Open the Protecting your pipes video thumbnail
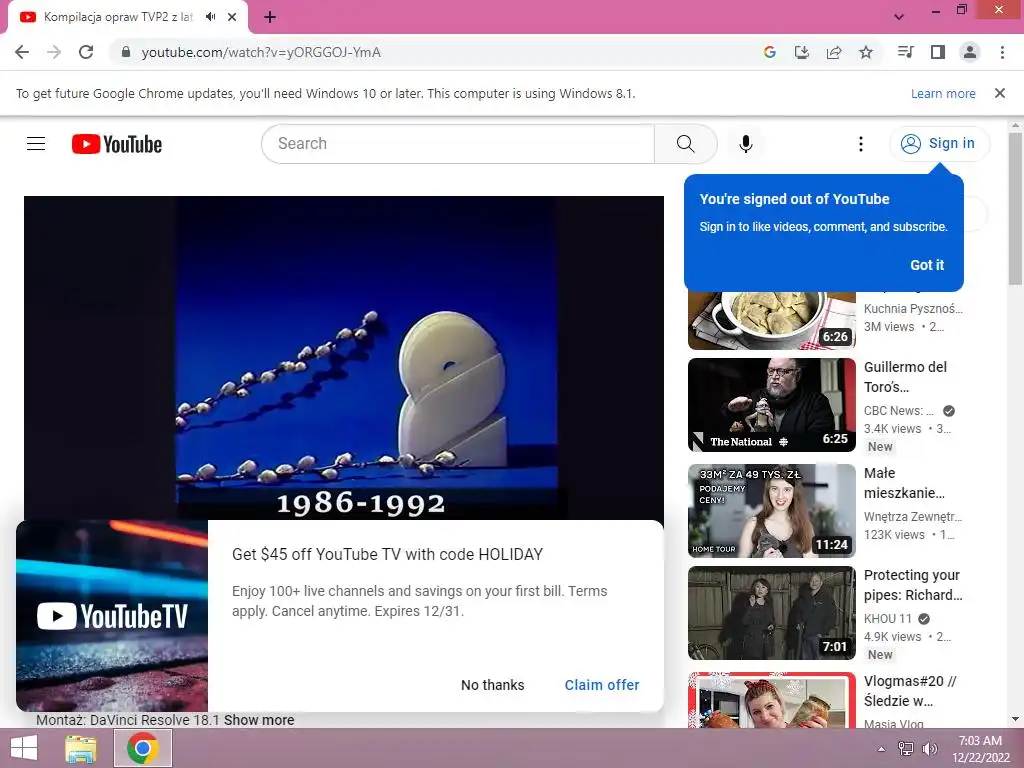Viewport: 1024px width, 768px height. pos(771,613)
